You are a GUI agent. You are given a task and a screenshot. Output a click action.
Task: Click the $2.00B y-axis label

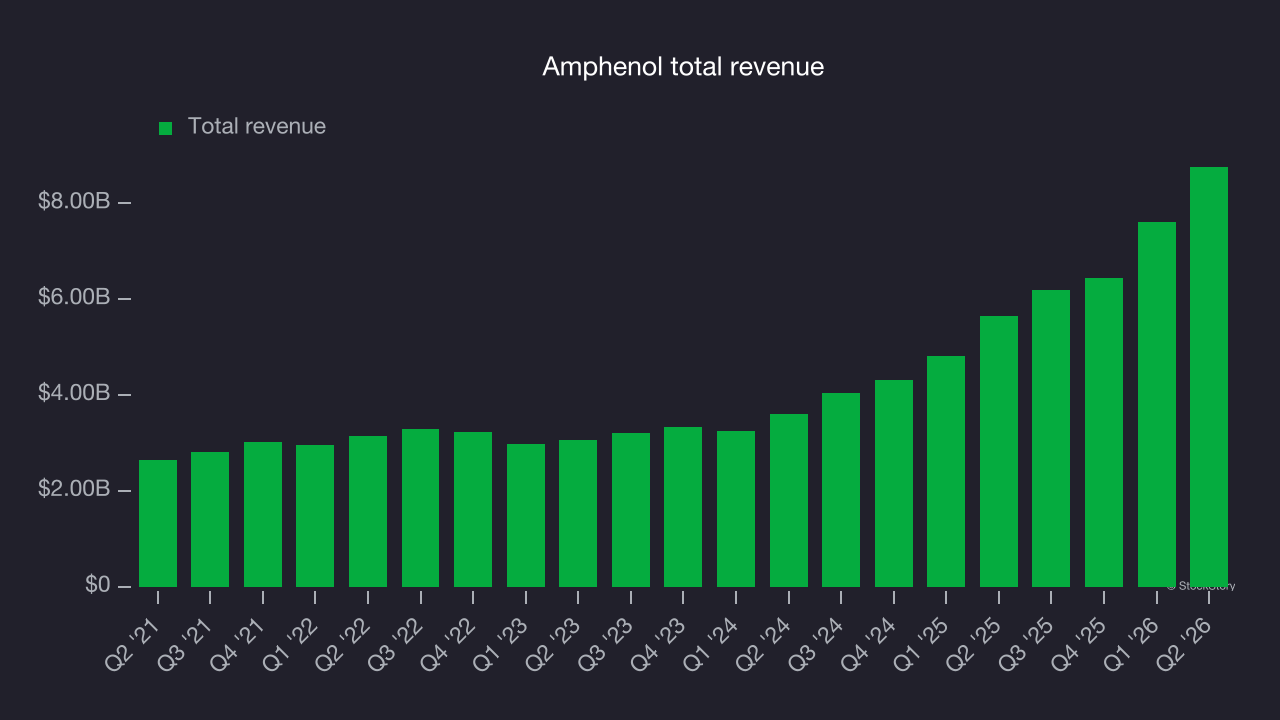74,490
